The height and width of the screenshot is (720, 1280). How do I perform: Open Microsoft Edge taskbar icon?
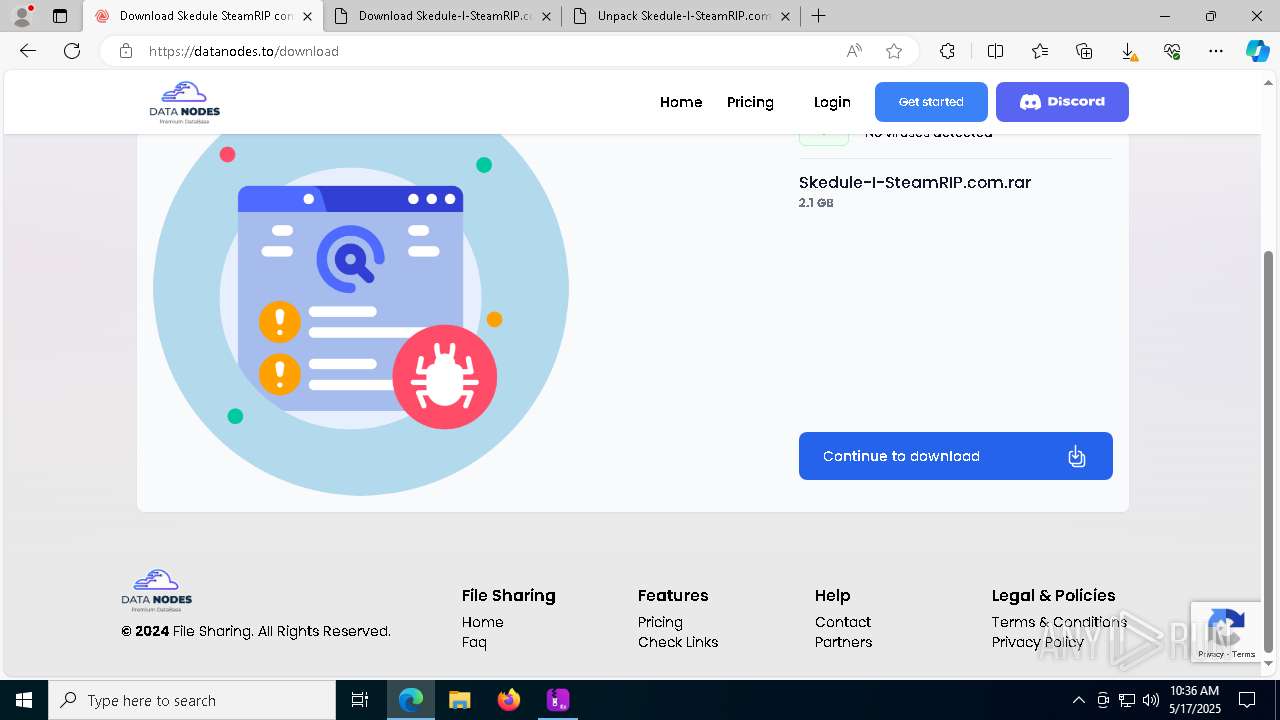tap(411, 700)
